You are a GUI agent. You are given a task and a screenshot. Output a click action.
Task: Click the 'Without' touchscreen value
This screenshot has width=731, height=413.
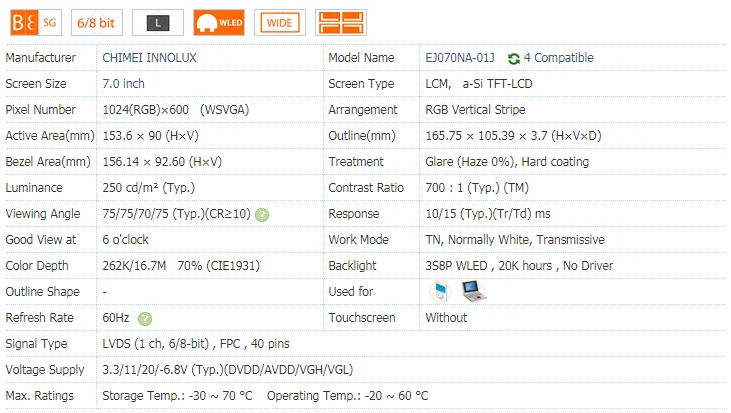point(446,318)
